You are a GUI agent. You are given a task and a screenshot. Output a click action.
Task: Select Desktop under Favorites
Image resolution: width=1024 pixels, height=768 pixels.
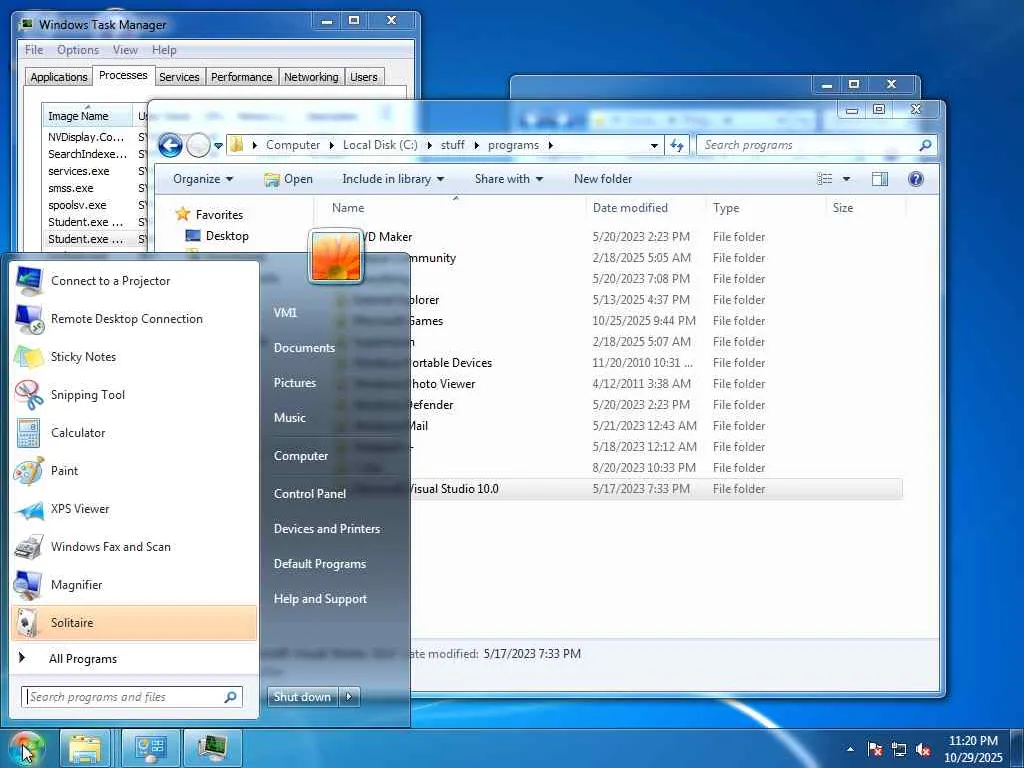(217, 236)
